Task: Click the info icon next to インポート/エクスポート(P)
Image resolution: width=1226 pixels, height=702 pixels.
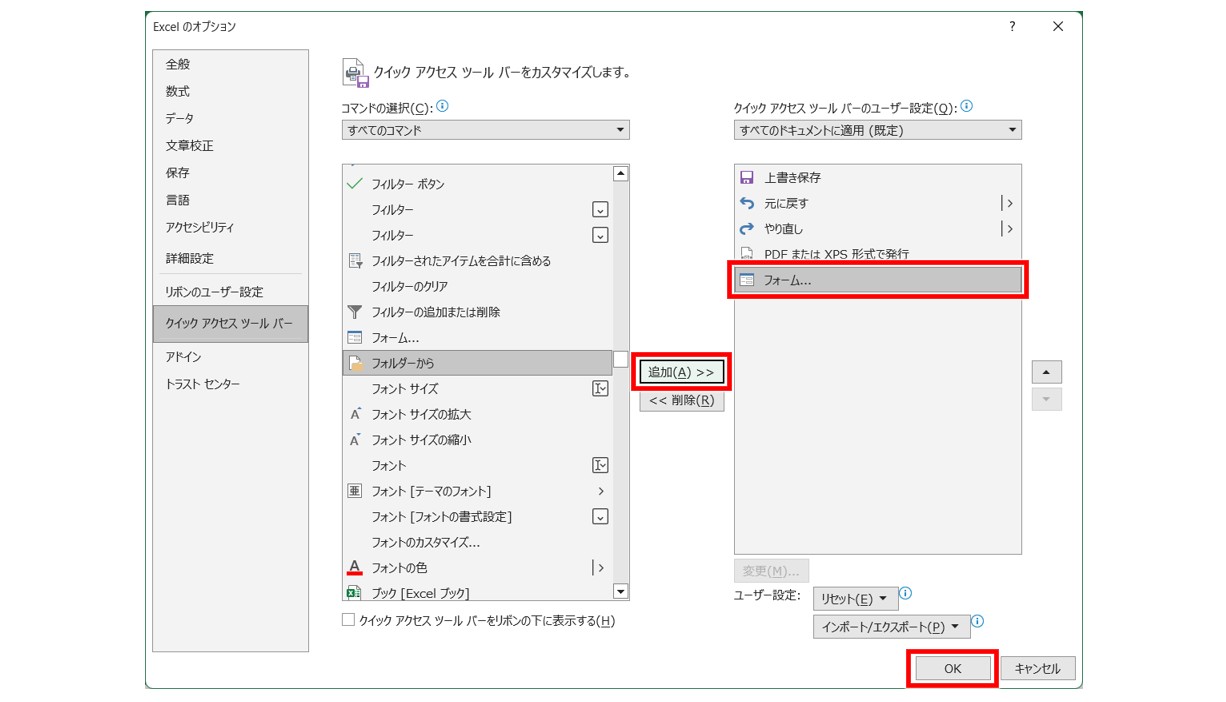Action: point(978,621)
